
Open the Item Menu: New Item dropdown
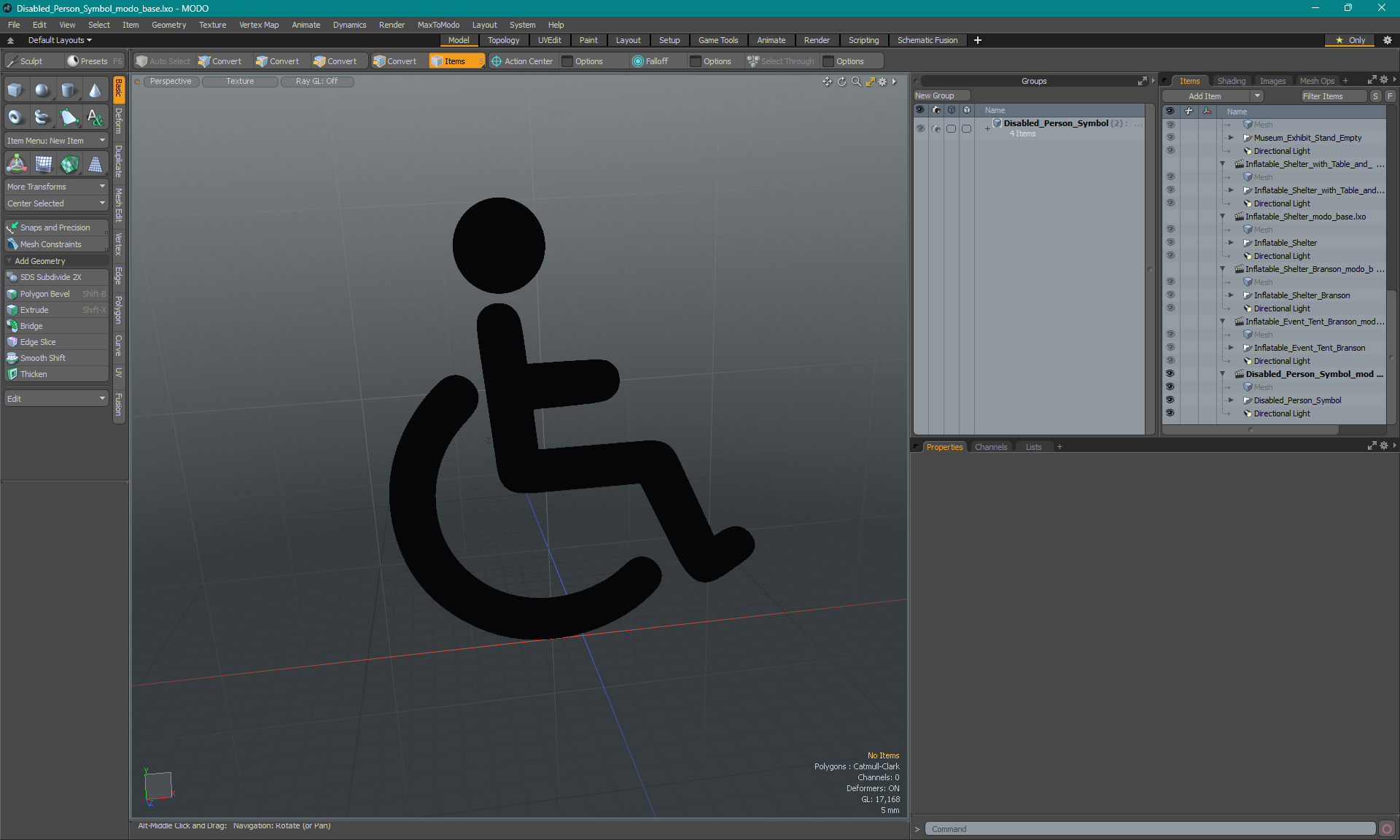[56, 141]
